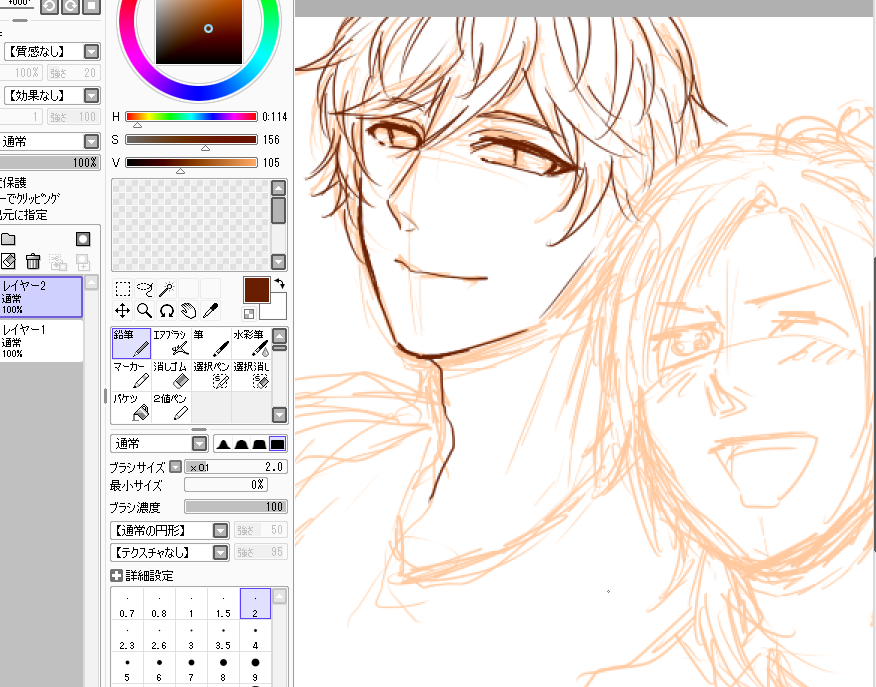The image size is (876, 687).
Task: Click inside the color picker square
Action: (199, 31)
